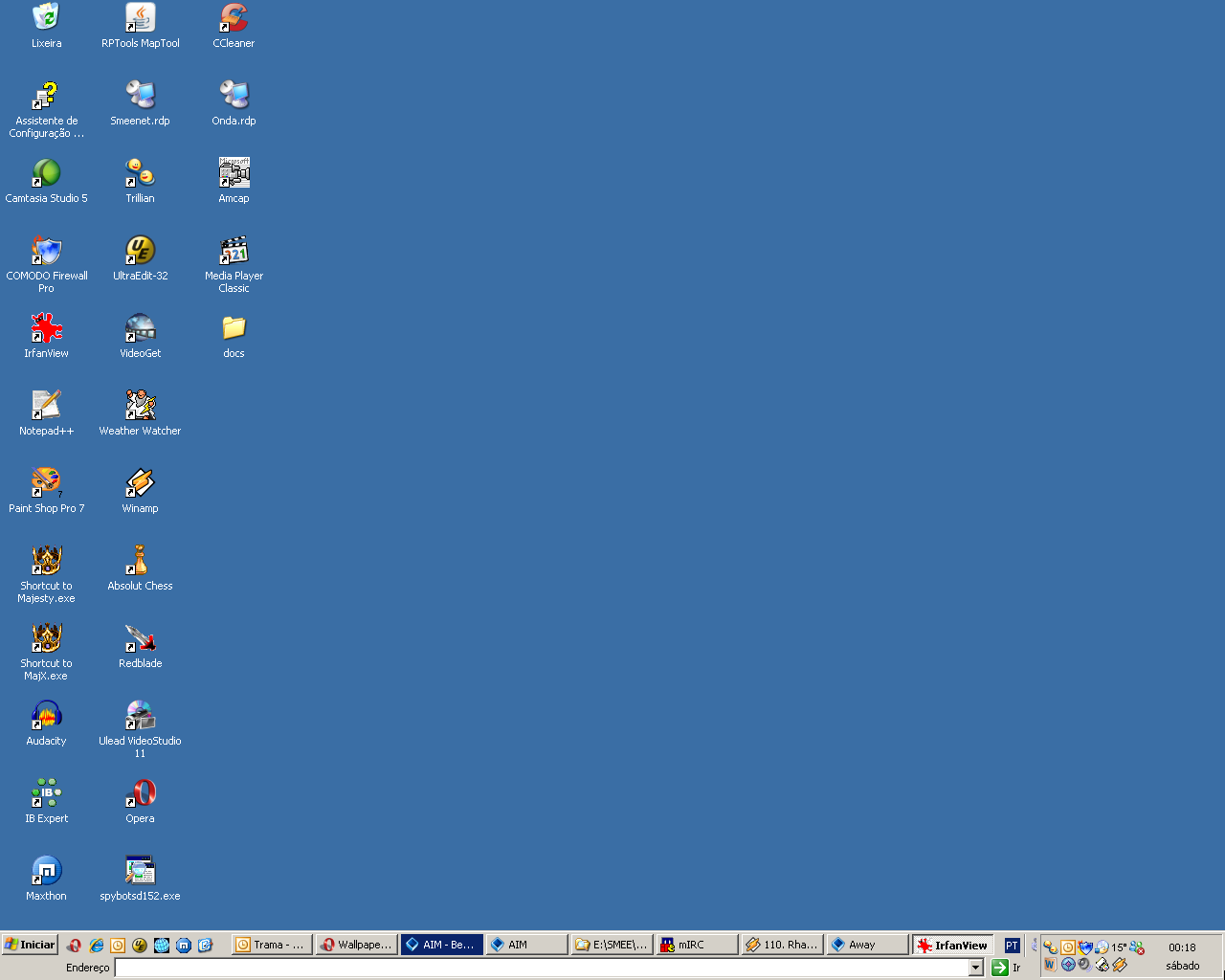Viewport: 1225px width, 980px height.
Task: Select the Amcap desktop shortcut
Action: (x=234, y=180)
